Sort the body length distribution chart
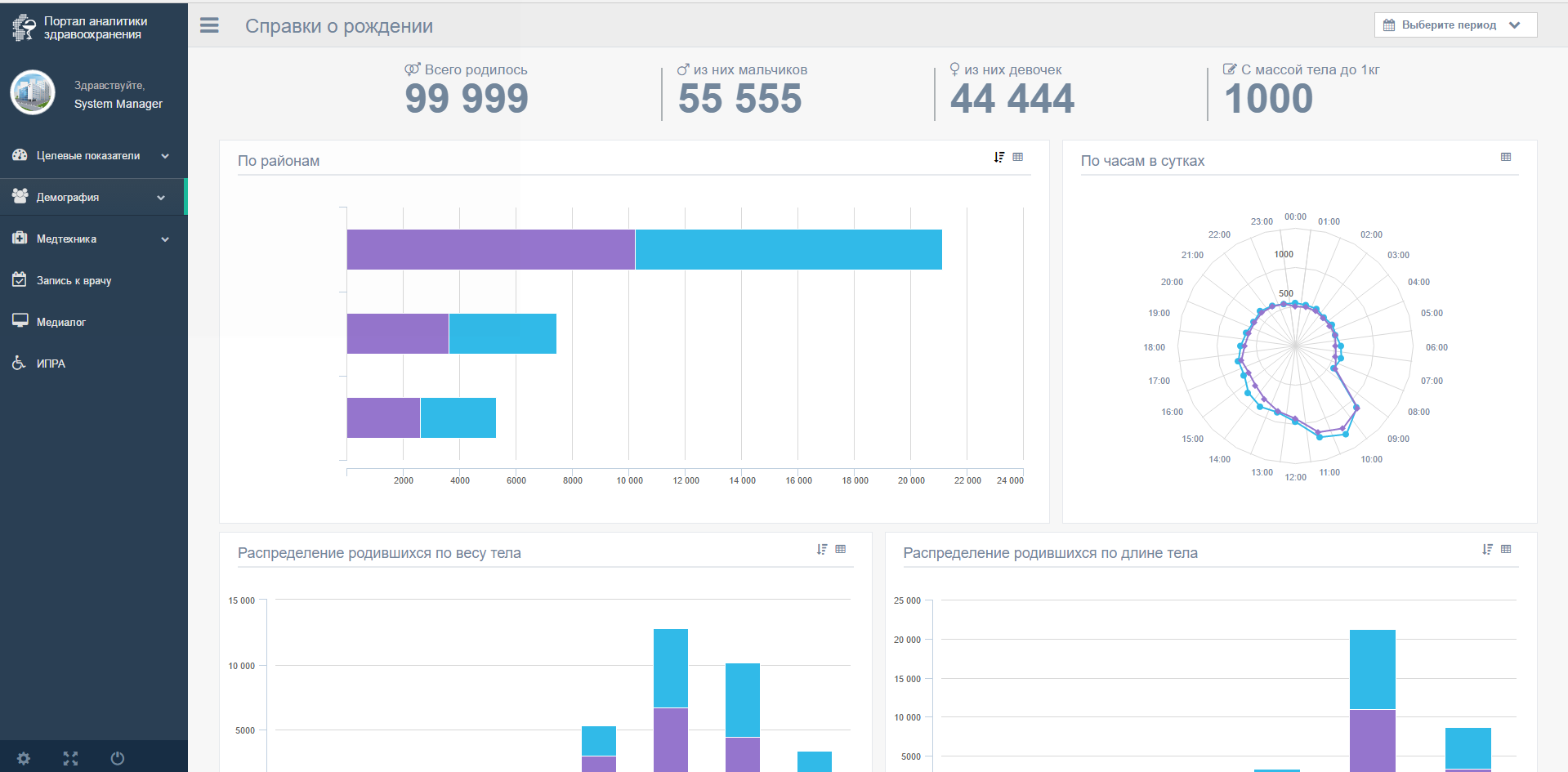The width and height of the screenshot is (1568, 772). (x=1487, y=549)
